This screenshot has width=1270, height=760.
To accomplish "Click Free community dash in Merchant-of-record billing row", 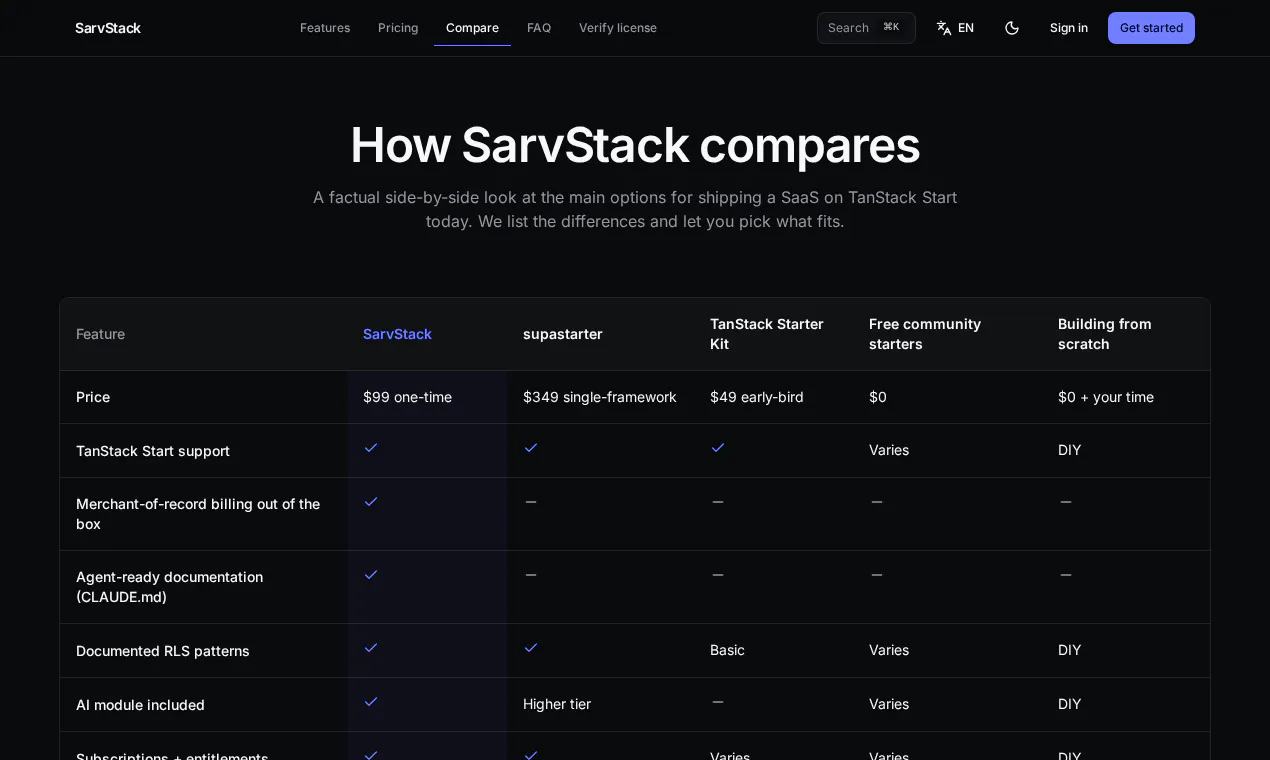I will (877, 502).
